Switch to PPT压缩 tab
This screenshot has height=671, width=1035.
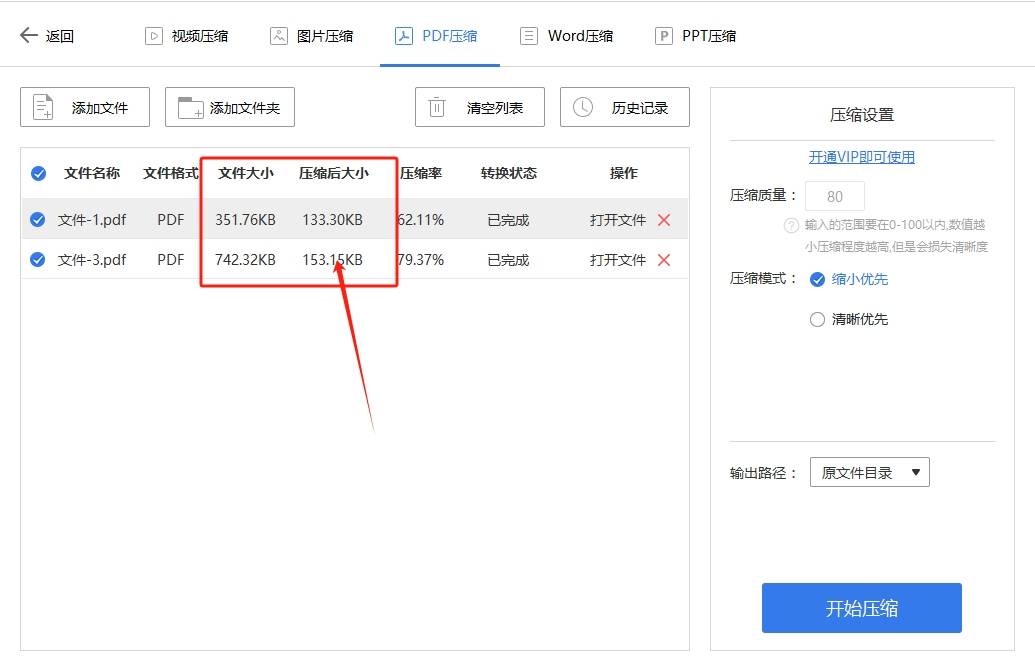[696, 36]
